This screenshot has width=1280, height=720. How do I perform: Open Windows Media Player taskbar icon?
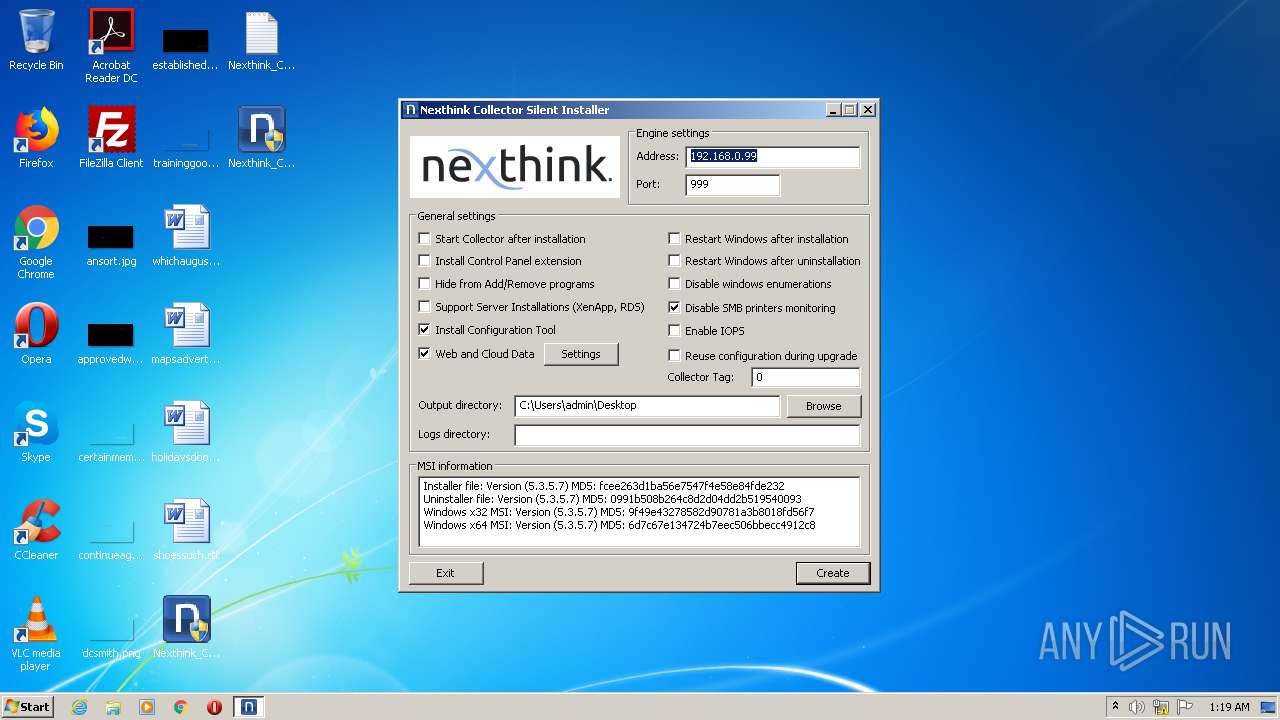tap(147, 707)
